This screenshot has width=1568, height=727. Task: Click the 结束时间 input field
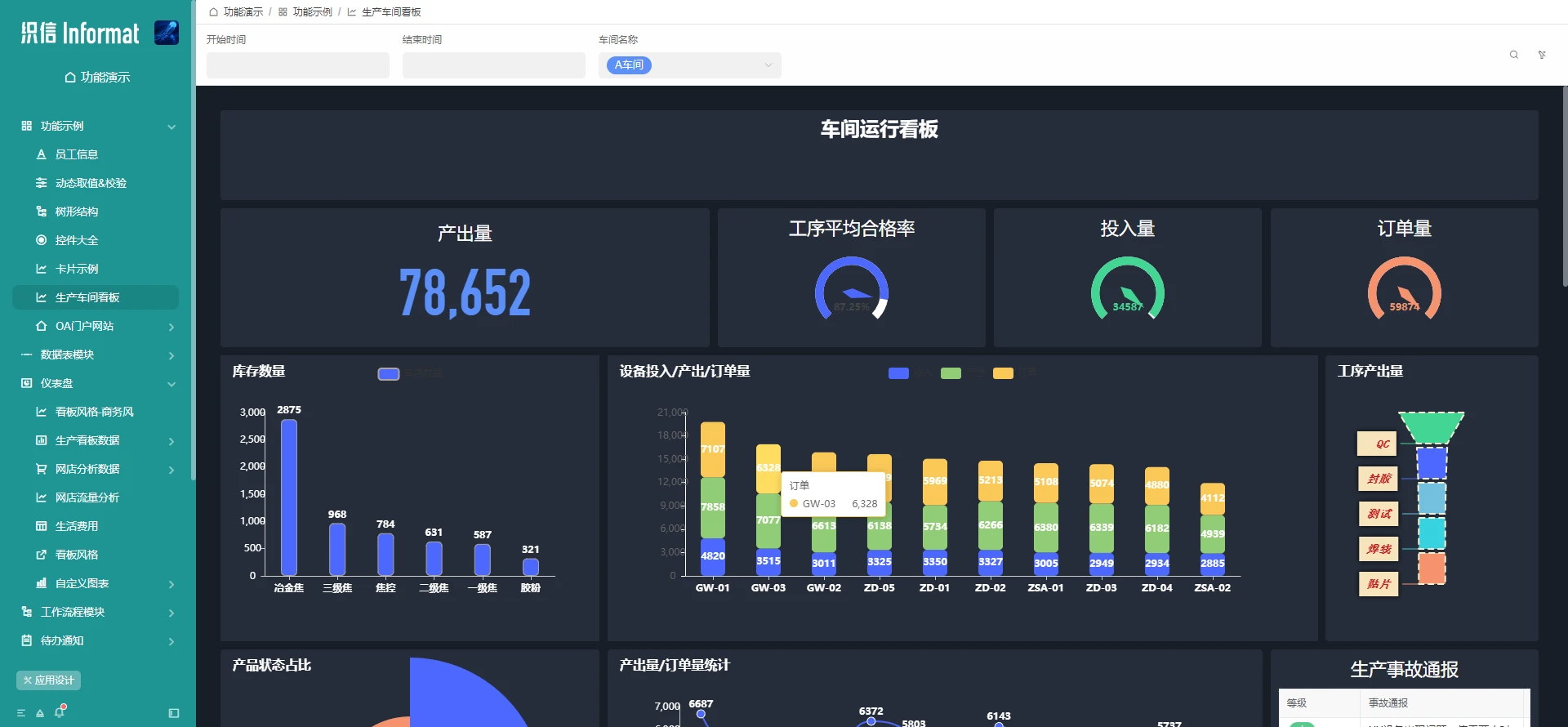click(494, 65)
